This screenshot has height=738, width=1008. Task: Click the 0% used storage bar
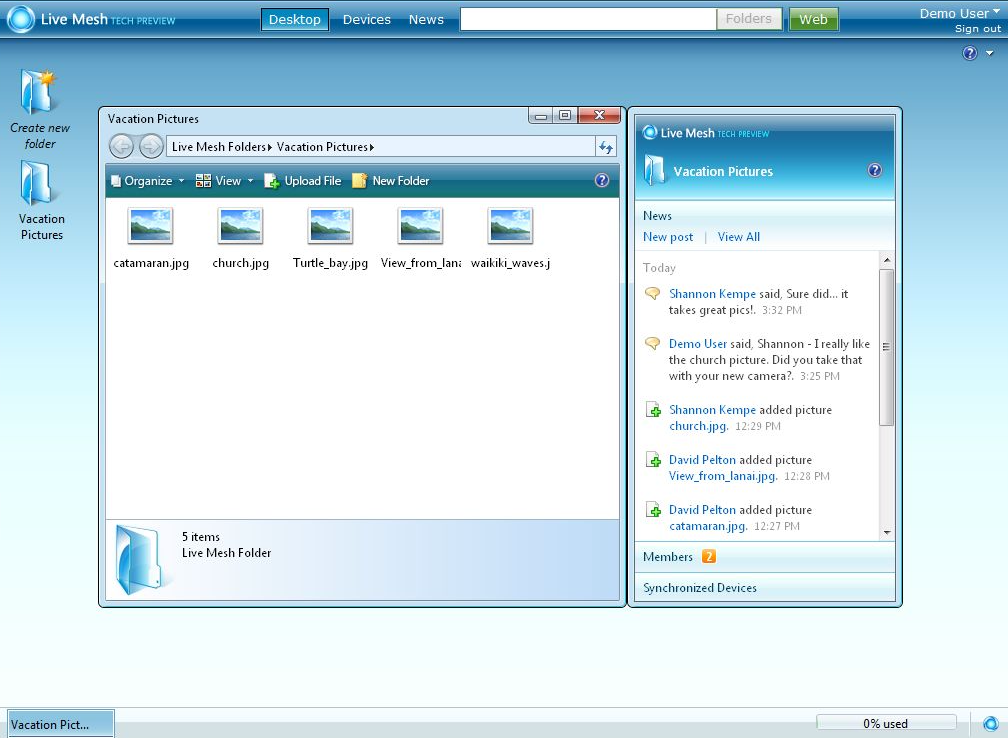(886, 723)
